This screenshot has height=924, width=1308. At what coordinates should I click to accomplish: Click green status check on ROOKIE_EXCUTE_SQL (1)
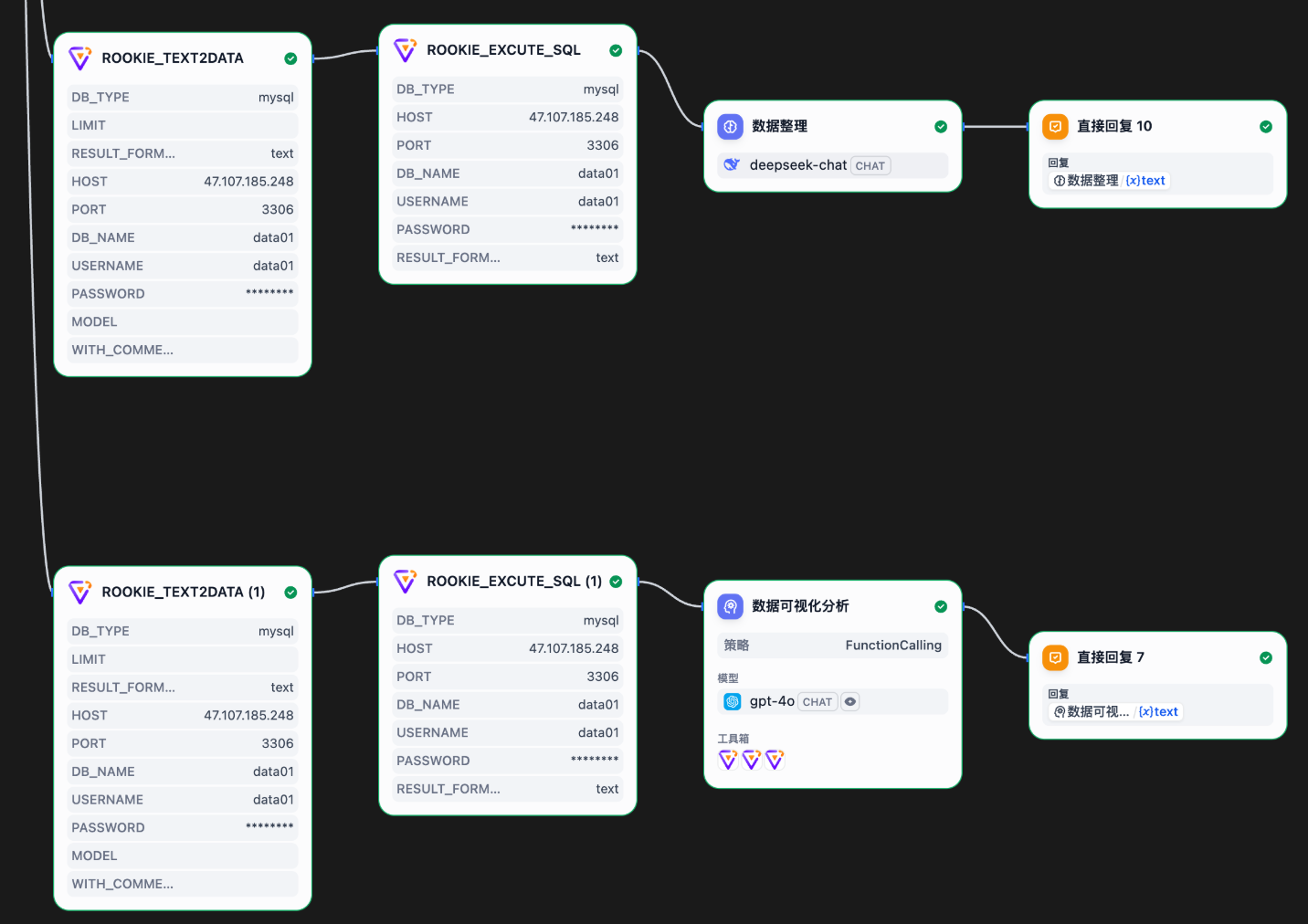click(x=616, y=582)
